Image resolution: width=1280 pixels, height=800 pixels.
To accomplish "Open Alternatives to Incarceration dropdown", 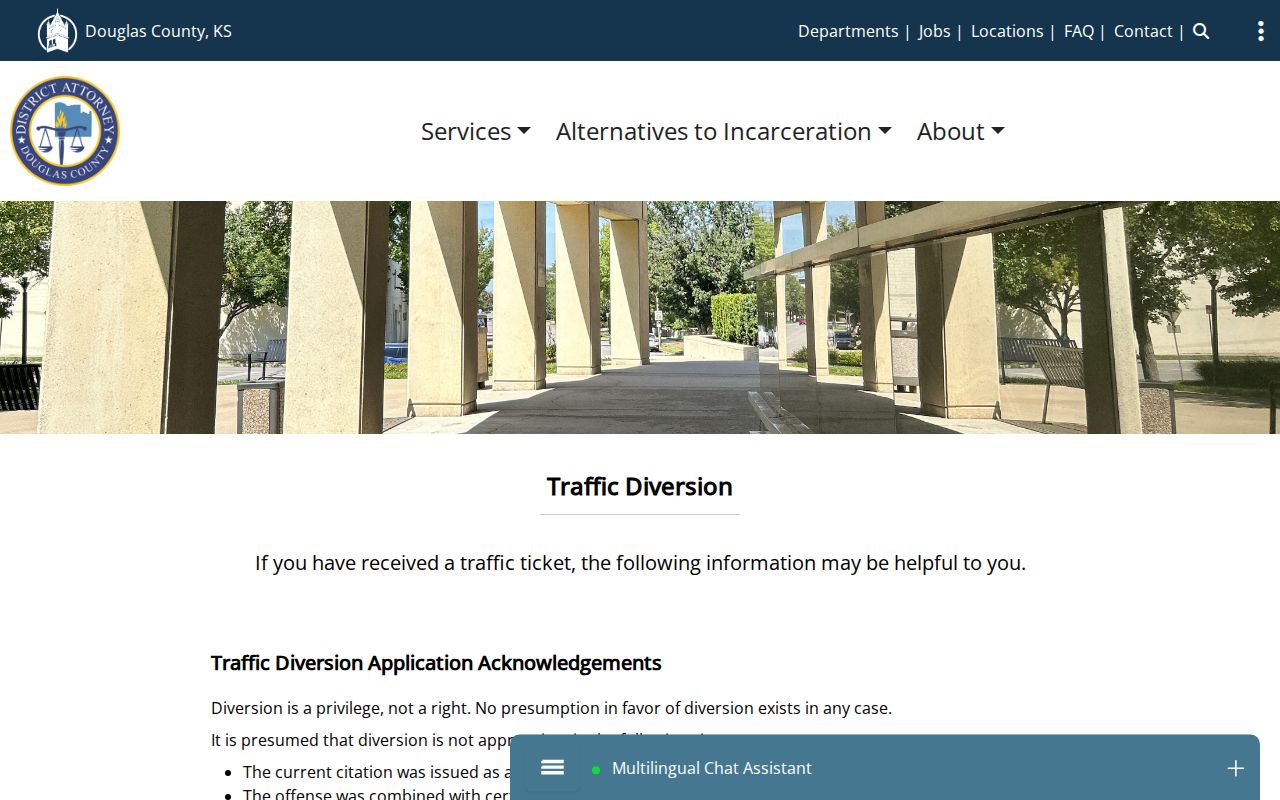I will click(724, 131).
